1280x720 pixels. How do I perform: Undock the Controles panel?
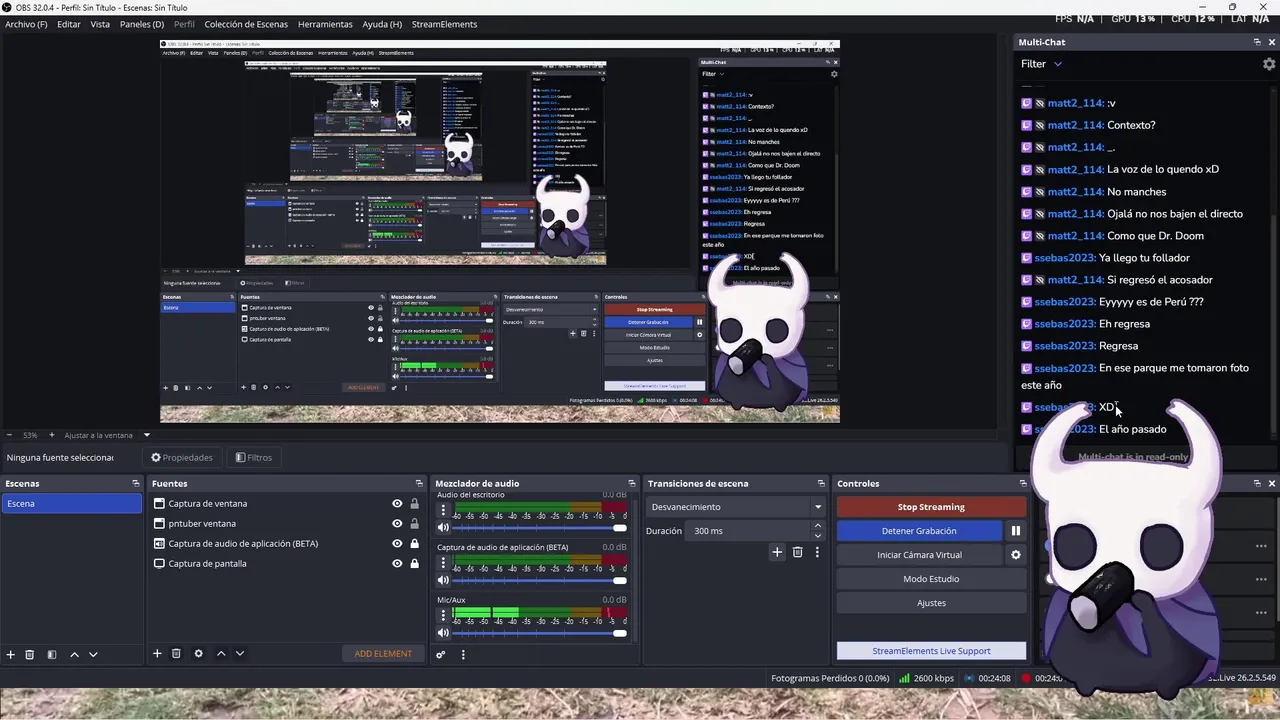click(x=1022, y=483)
